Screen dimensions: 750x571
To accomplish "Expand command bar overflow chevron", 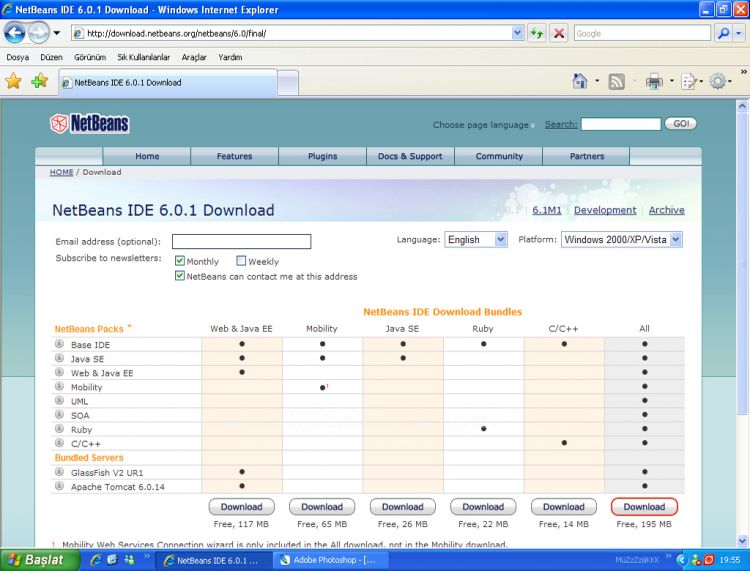I will pyautogui.click(x=744, y=72).
